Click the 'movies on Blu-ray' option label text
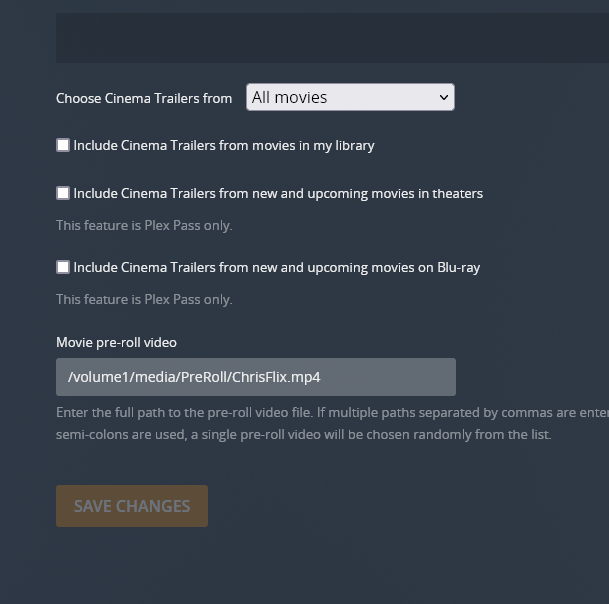This screenshot has height=604, width=609. (276, 267)
